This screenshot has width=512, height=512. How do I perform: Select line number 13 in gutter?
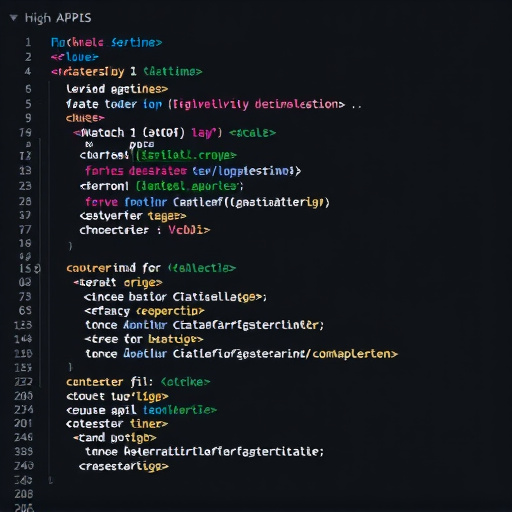(x=25, y=170)
